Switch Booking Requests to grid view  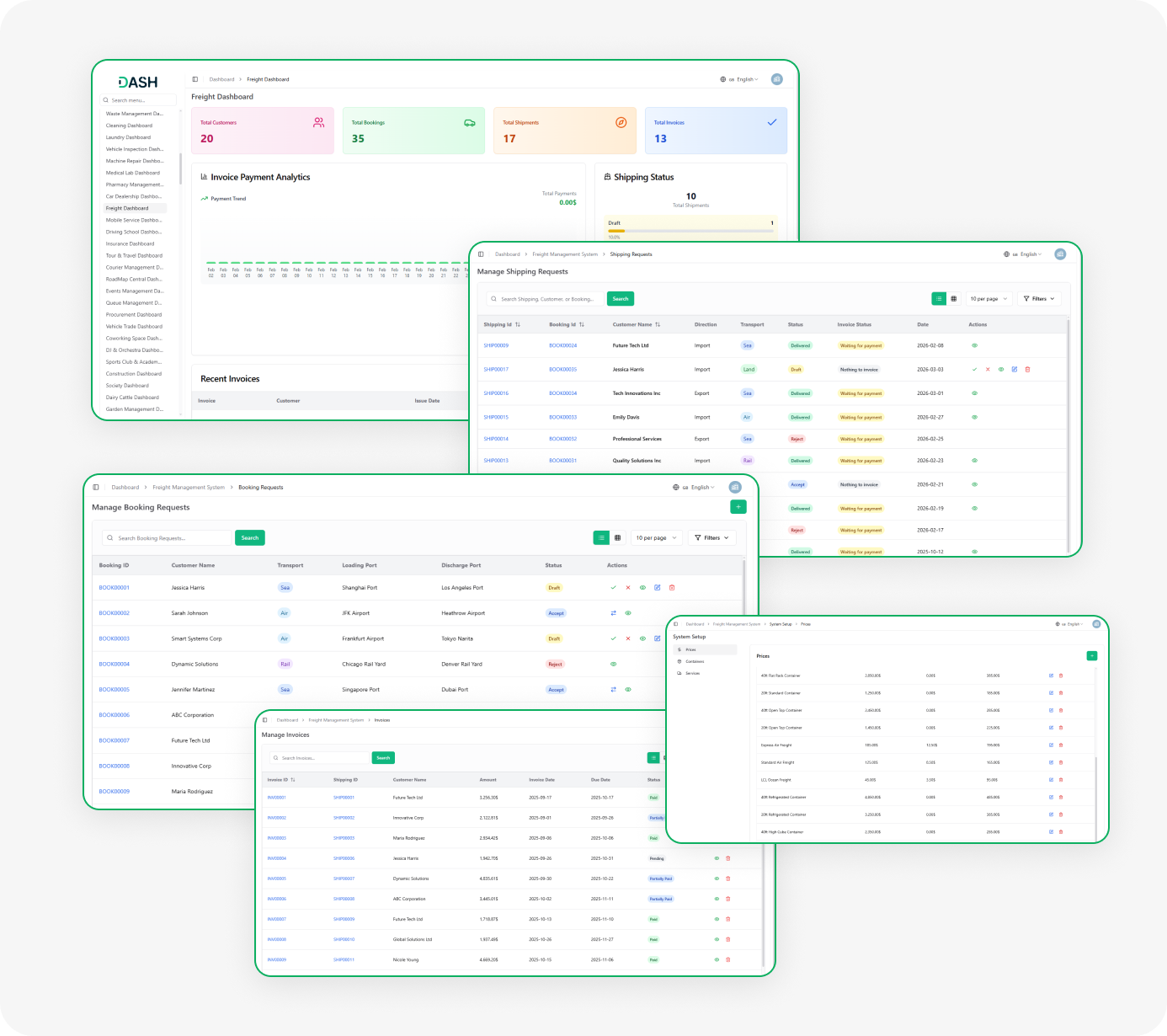(618, 537)
